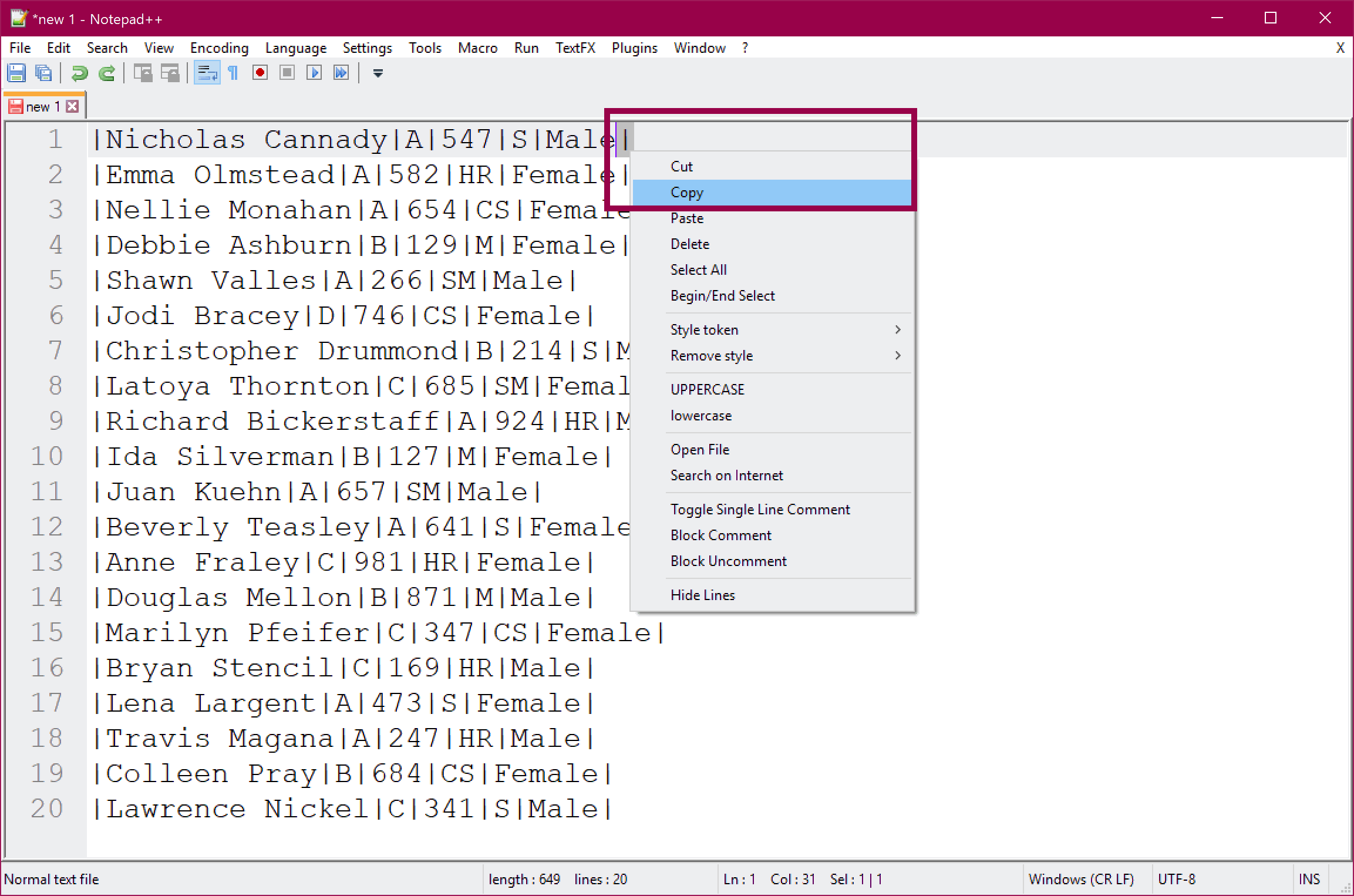Select Hide Lines in the context menu

(x=702, y=595)
